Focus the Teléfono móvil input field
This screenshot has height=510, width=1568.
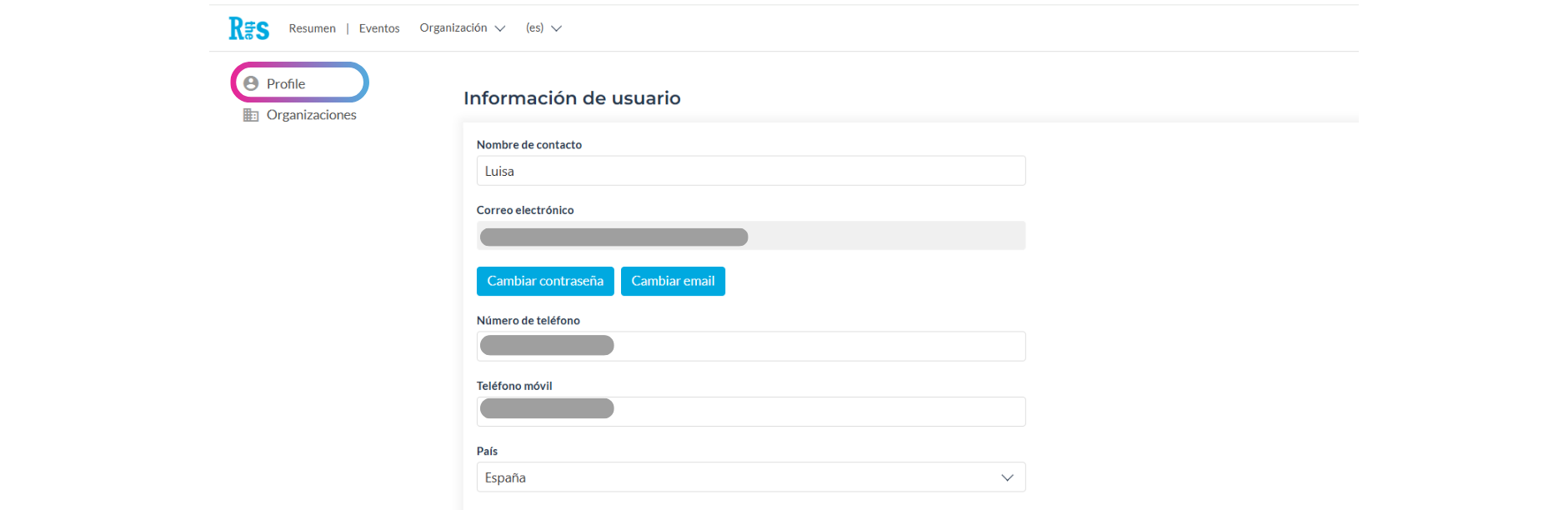pos(751,412)
